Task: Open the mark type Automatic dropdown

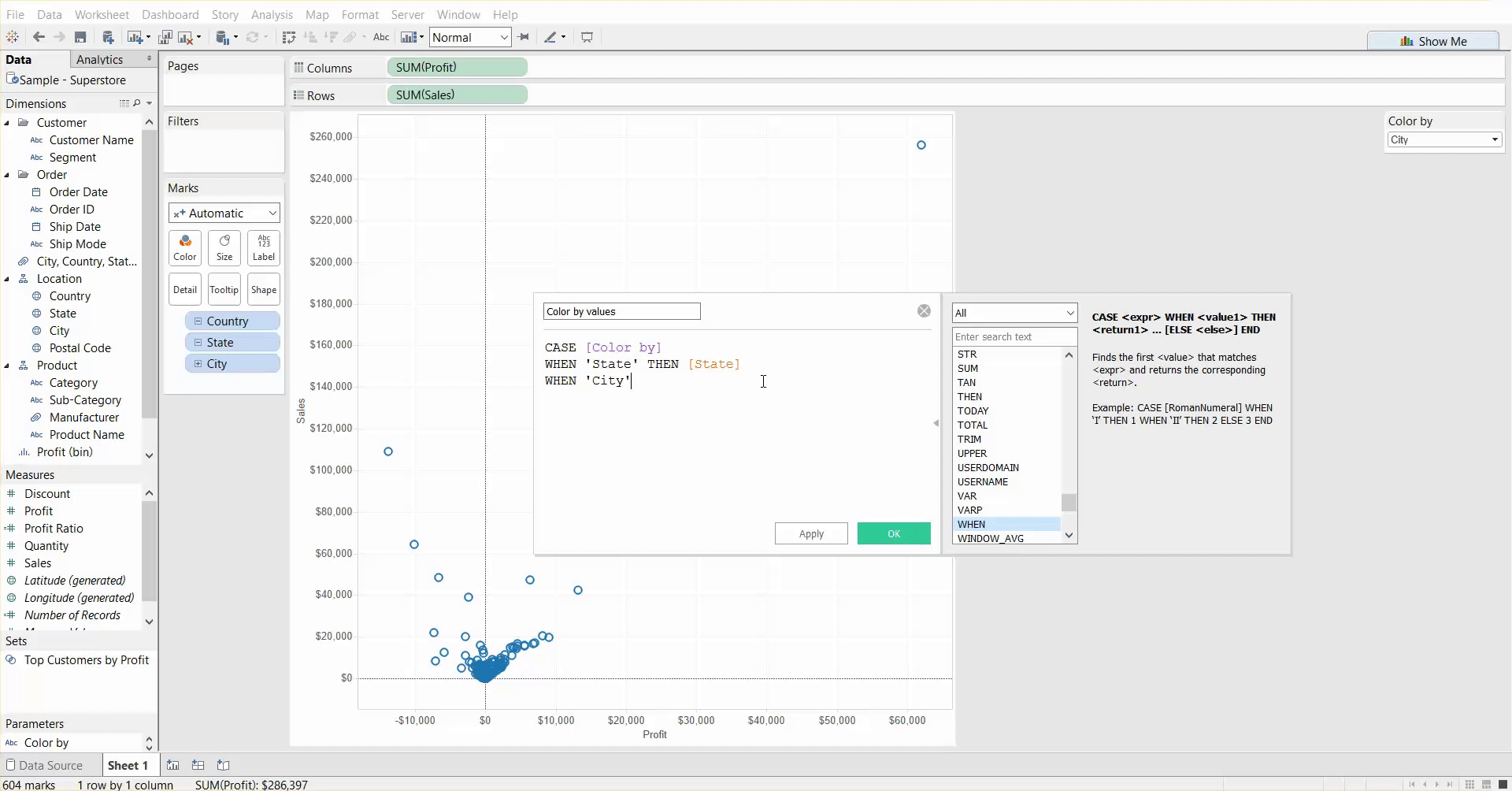Action: pyautogui.click(x=224, y=214)
